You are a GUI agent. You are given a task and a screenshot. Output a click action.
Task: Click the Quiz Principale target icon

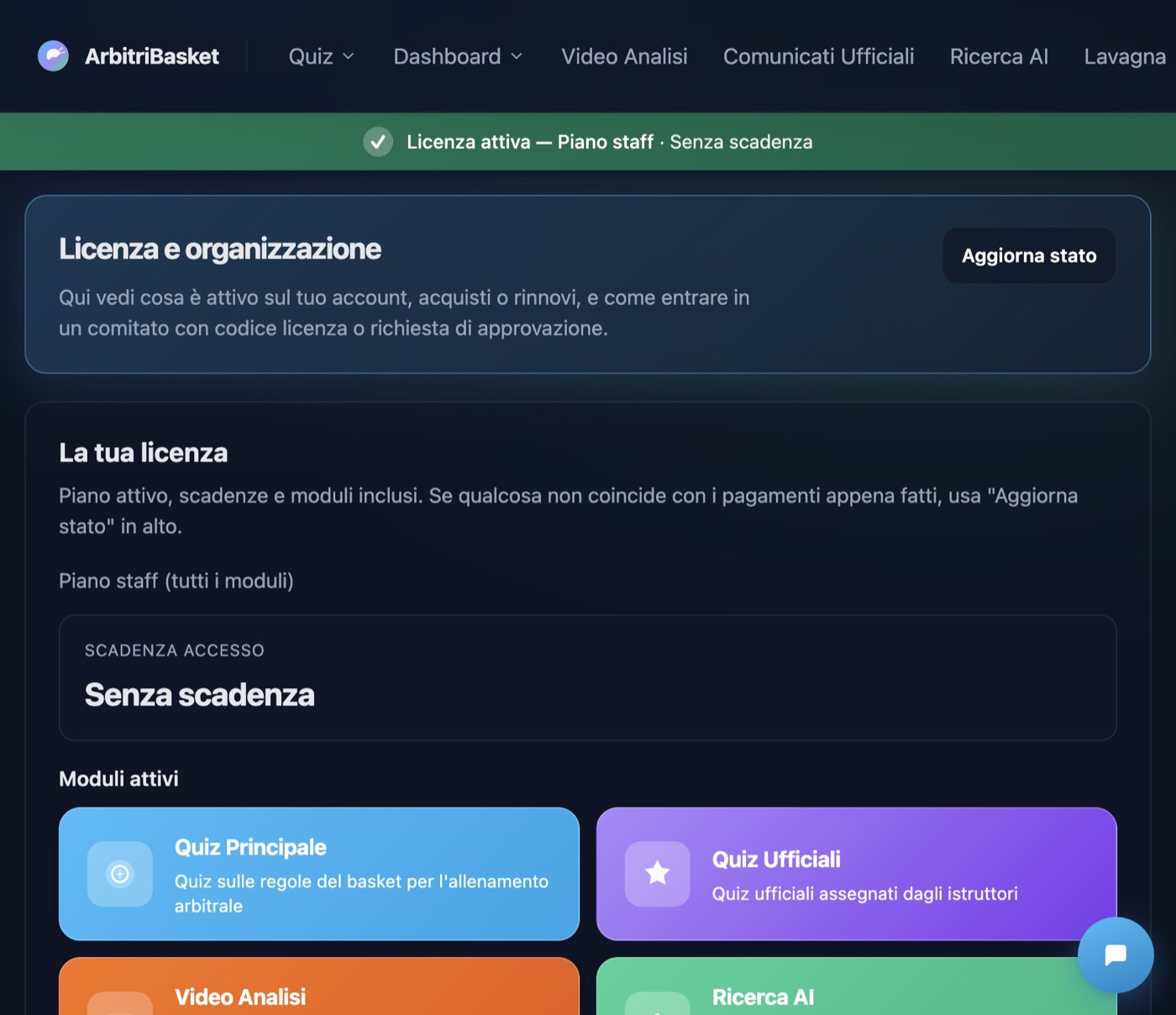120,874
